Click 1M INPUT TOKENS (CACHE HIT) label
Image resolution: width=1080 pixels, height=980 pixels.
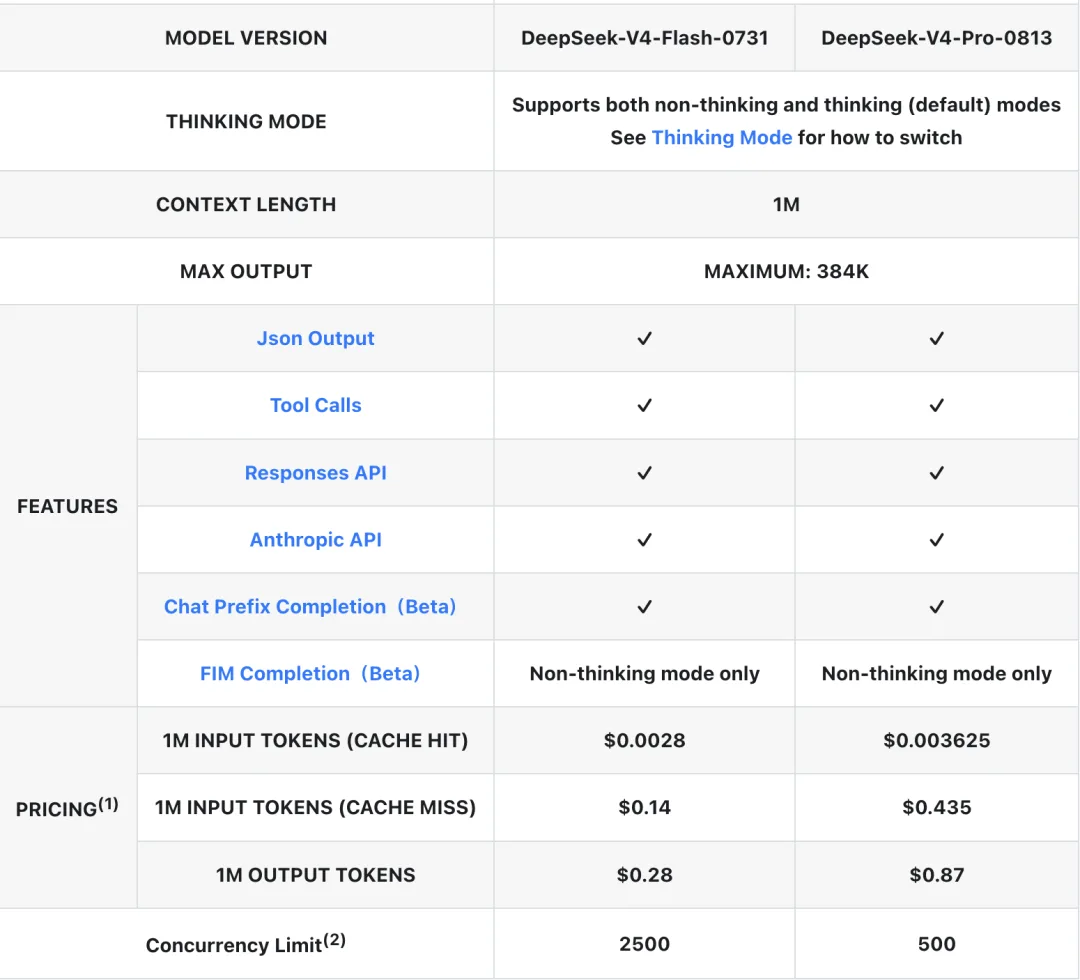tap(315, 740)
